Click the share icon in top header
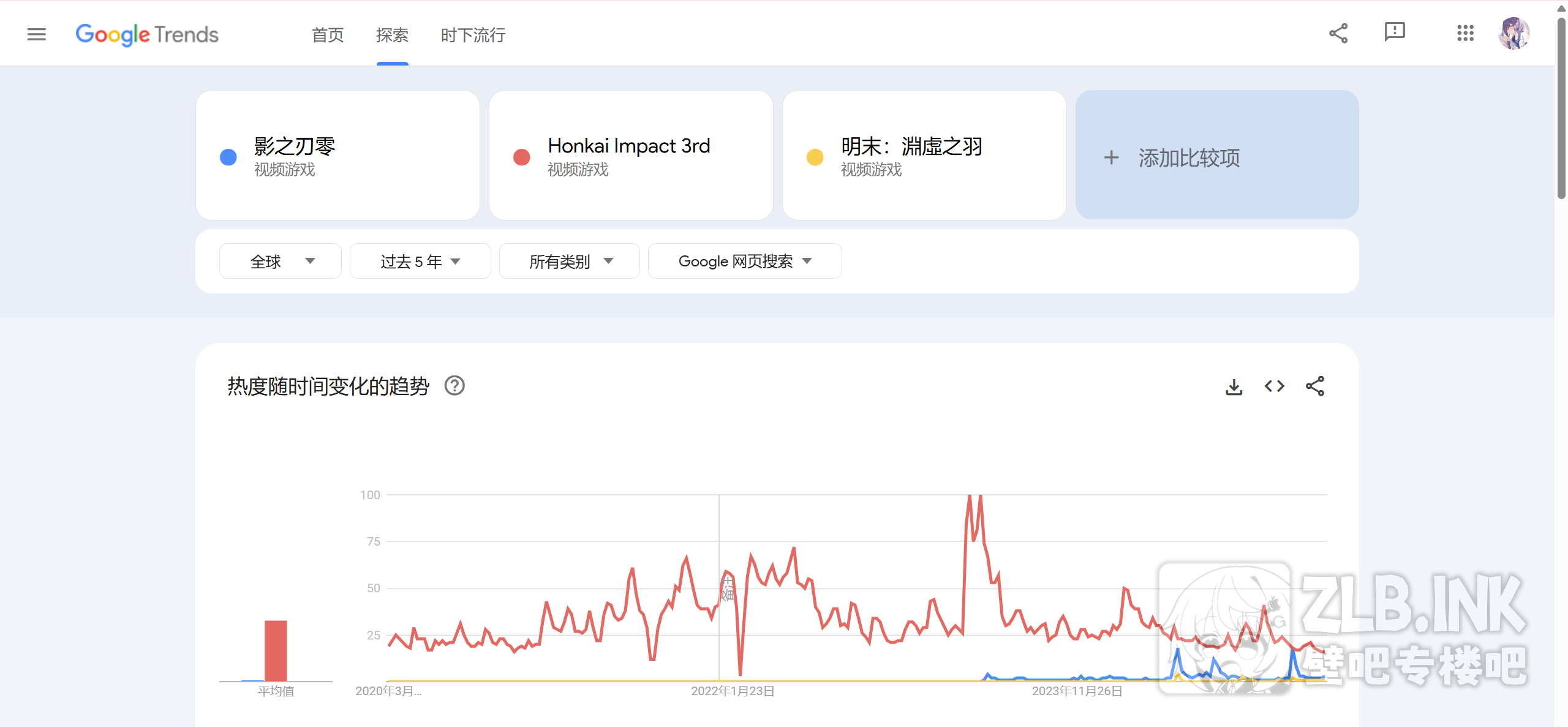Screen dimensions: 1568x727 tap(1338, 33)
